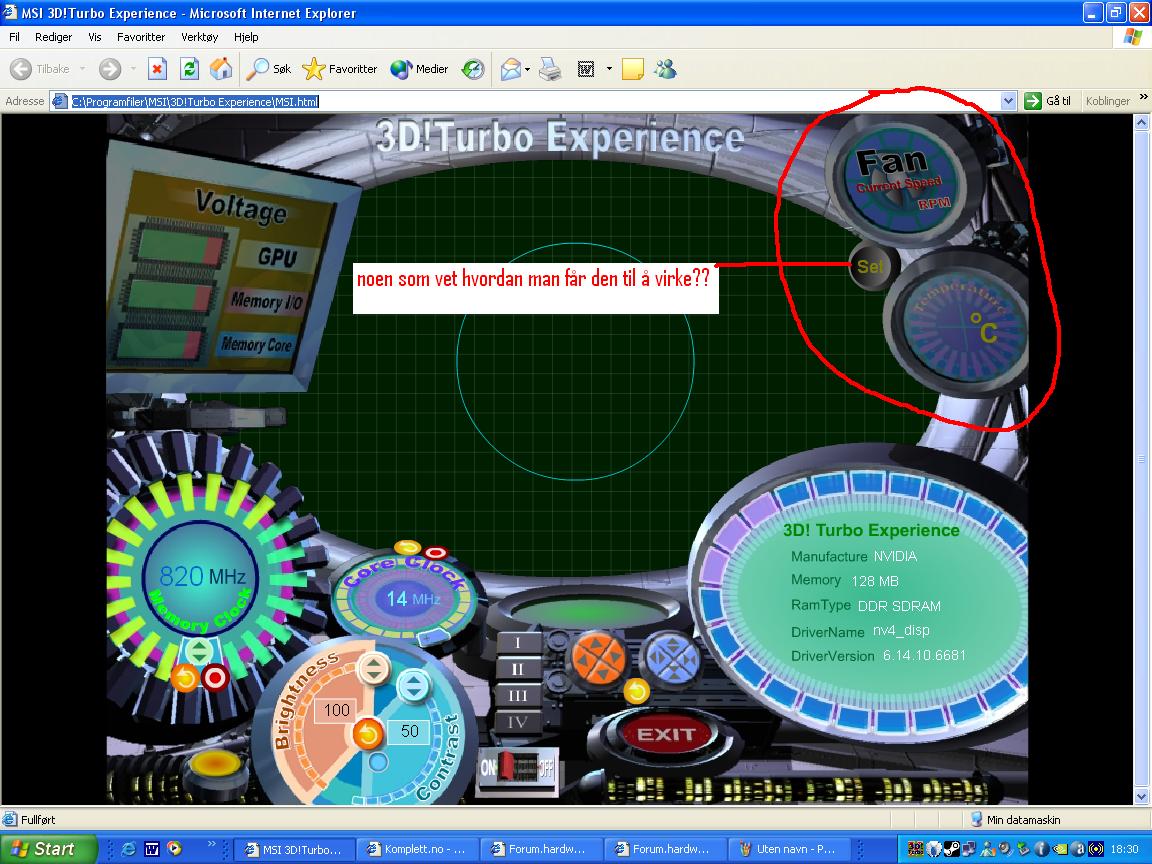Open the Hjelp menu

(246, 37)
